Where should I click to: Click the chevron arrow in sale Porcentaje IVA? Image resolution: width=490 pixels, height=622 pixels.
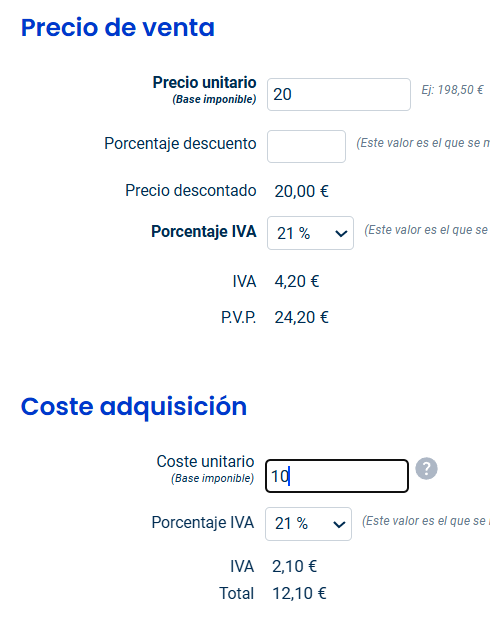click(x=341, y=234)
